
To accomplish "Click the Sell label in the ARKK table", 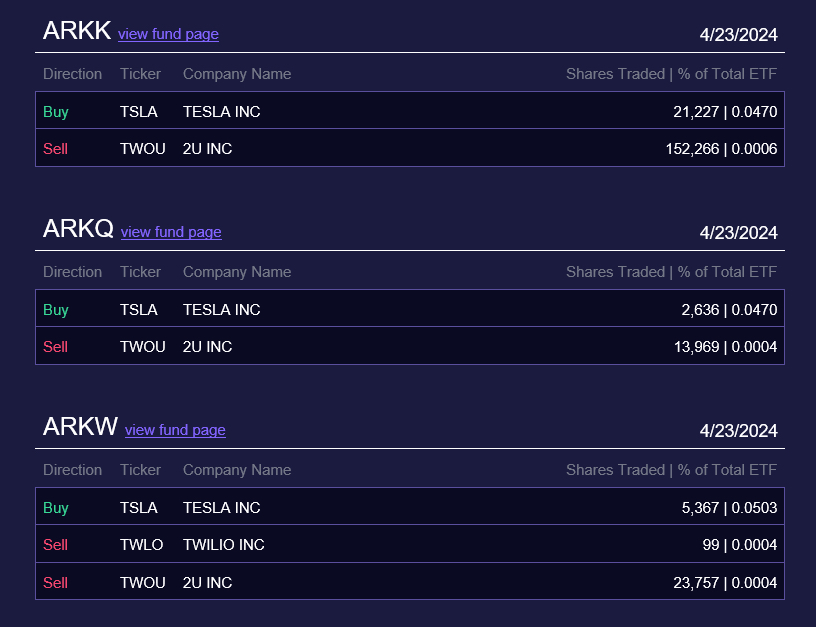I will (56, 149).
